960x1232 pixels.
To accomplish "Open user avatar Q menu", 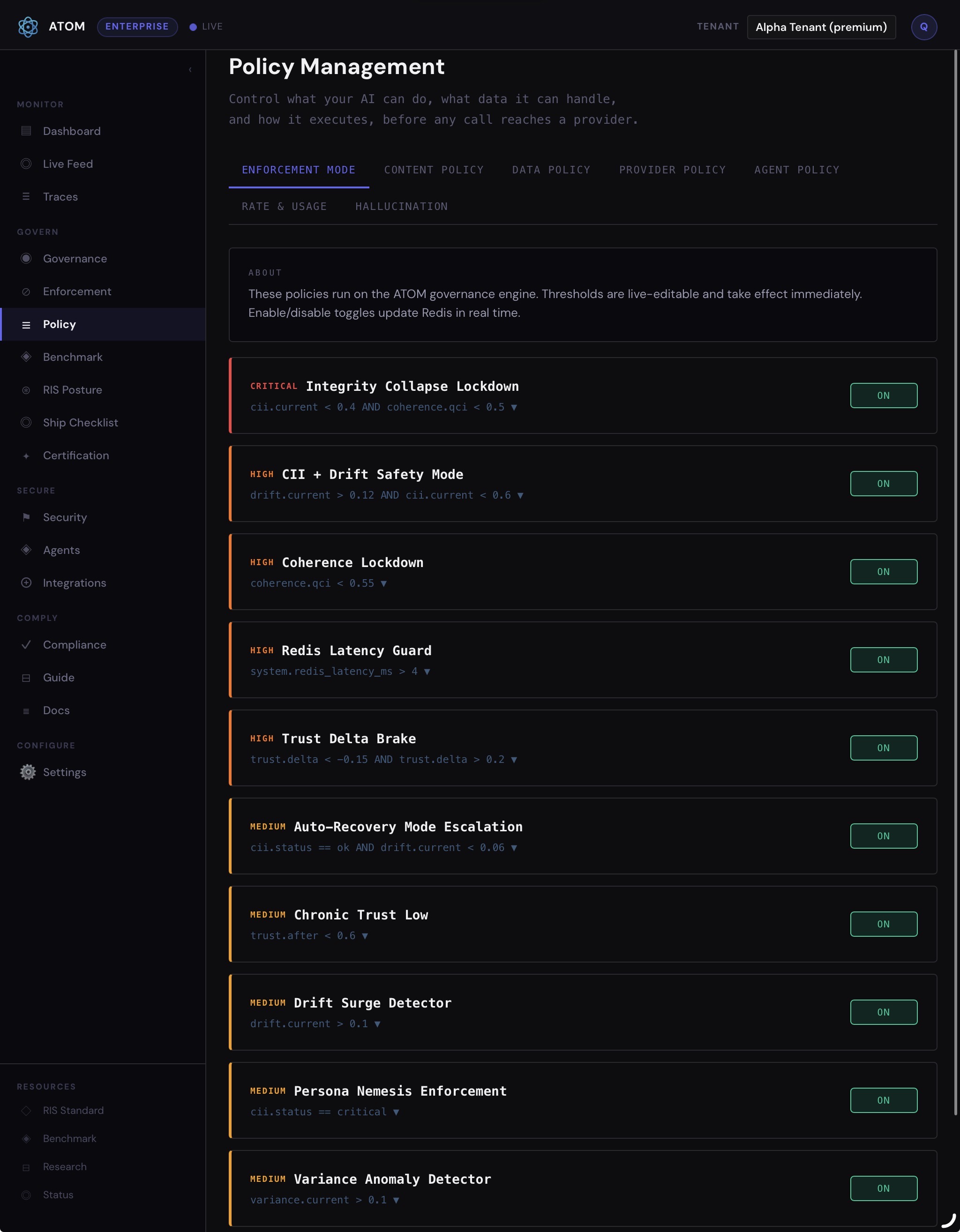I will coord(923,27).
